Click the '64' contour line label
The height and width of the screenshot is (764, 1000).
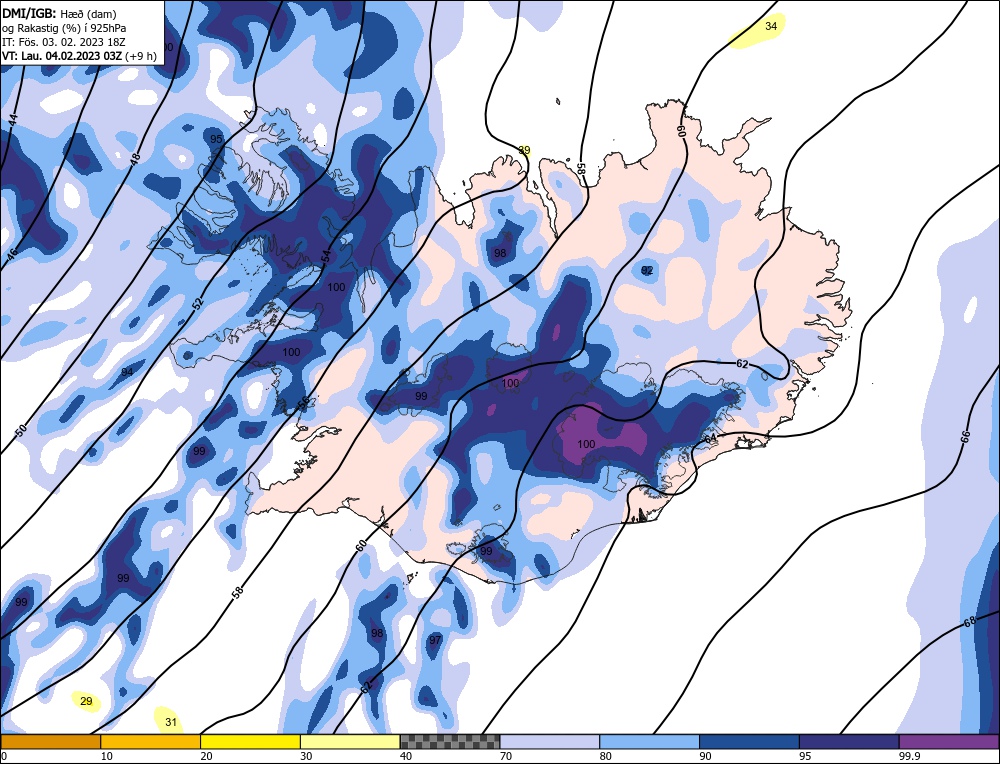pyautogui.click(x=710, y=439)
